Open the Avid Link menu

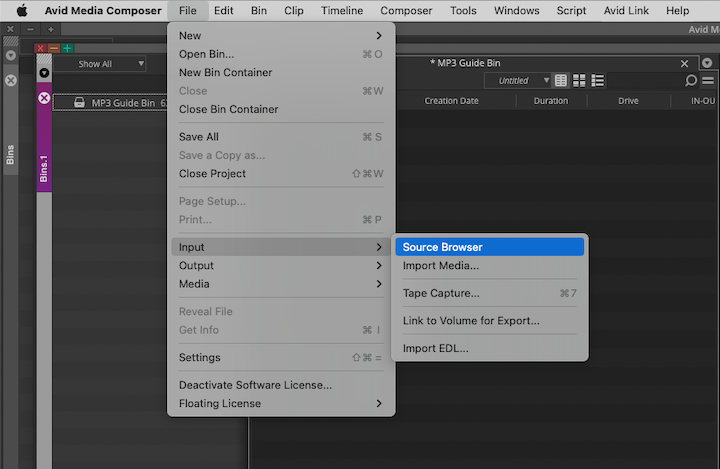point(626,10)
